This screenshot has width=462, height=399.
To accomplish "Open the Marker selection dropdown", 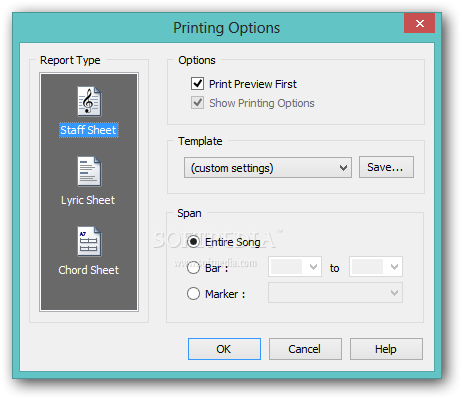I will pyautogui.click(x=335, y=293).
